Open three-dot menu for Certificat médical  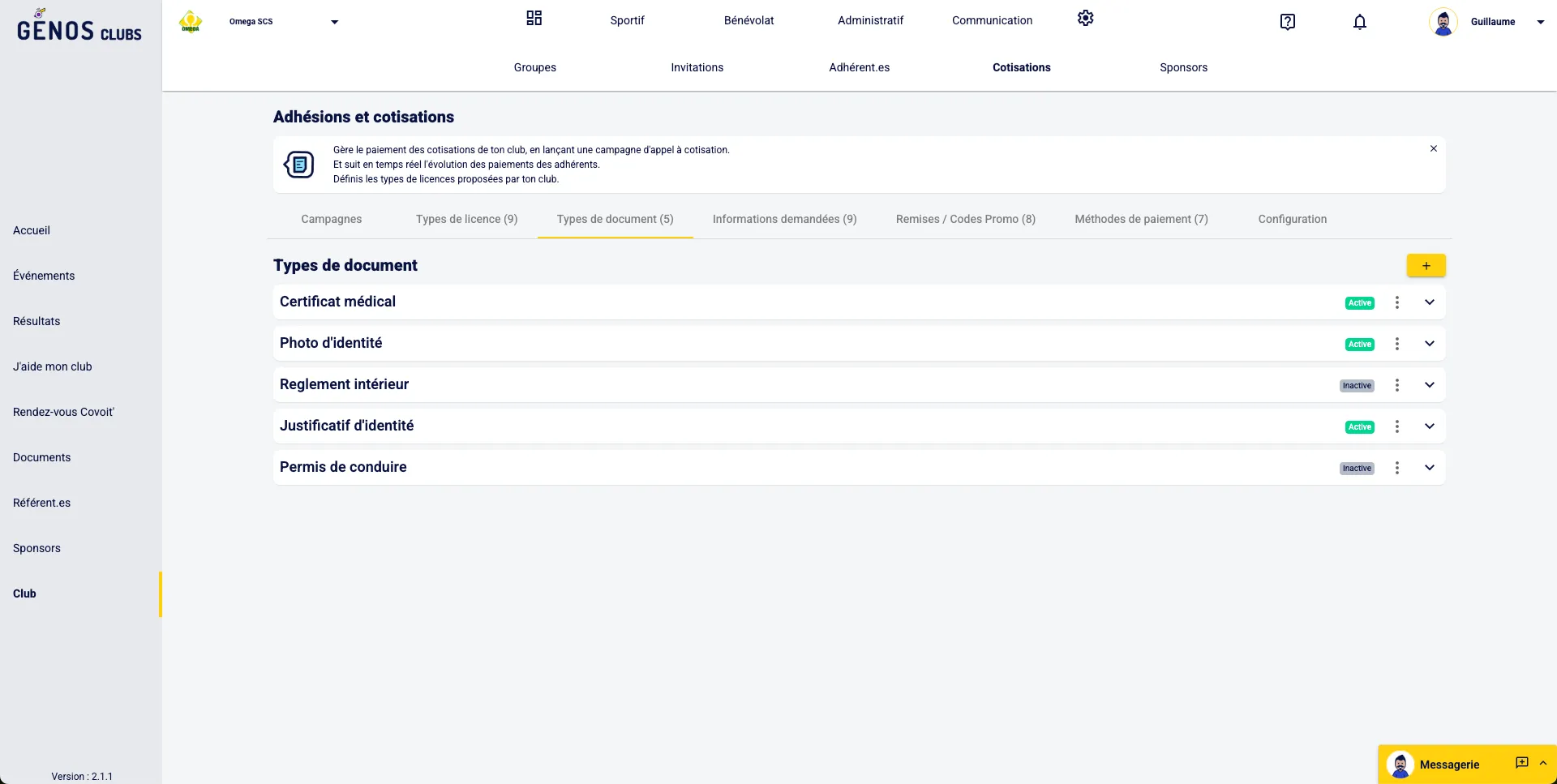click(1396, 302)
